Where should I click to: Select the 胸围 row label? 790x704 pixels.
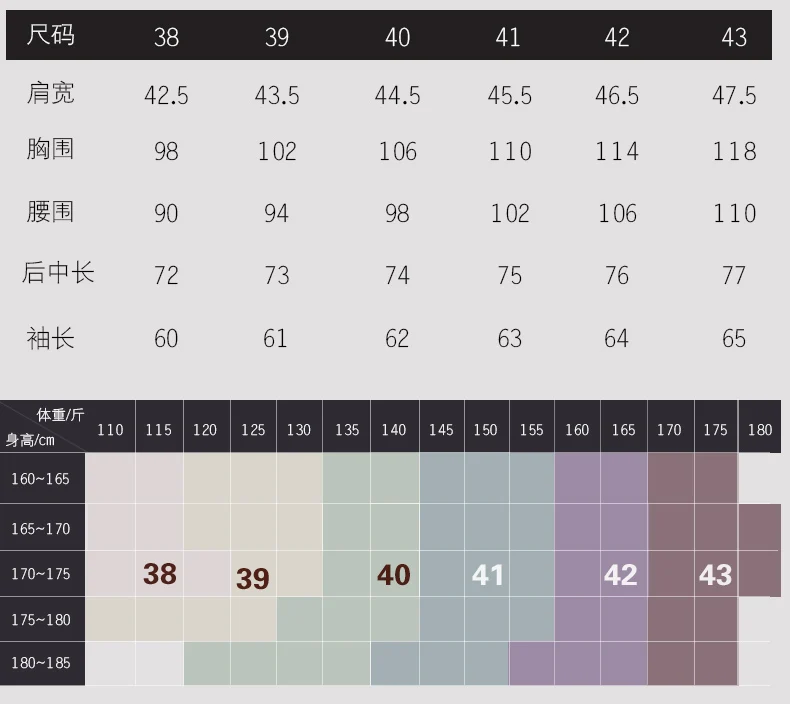[x=50, y=149]
